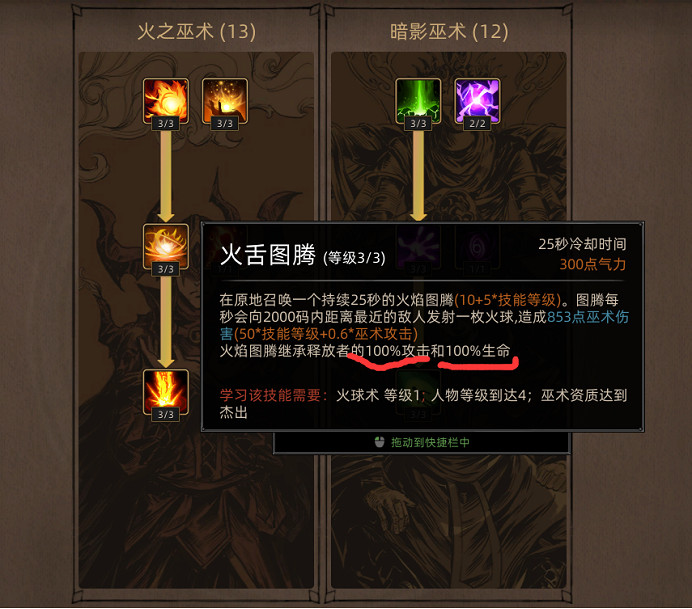Open the 暗影巫术 (12) tree header
Image resolution: width=692 pixels, height=609 pixels.
(x=449, y=32)
